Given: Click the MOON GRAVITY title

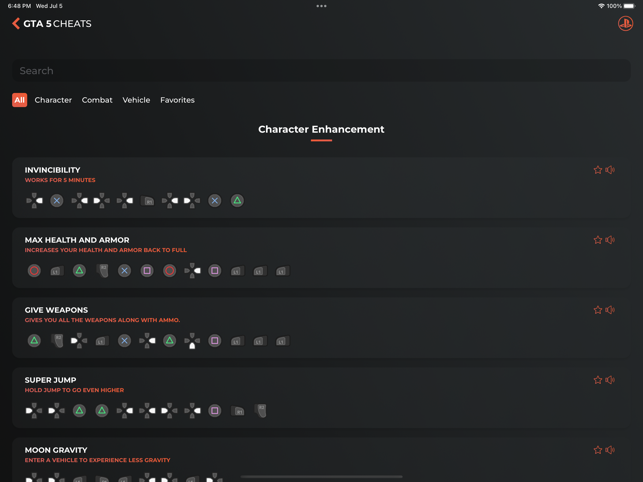Looking at the screenshot, I should (x=56, y=450).
